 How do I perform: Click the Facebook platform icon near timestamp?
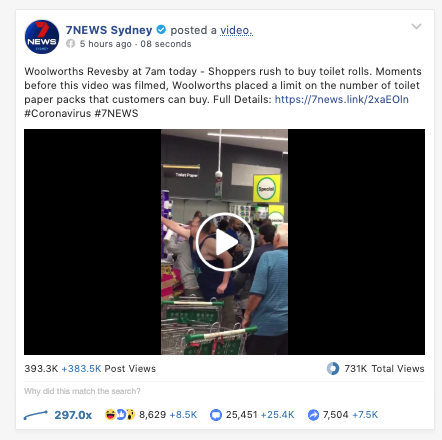(70, 44)
